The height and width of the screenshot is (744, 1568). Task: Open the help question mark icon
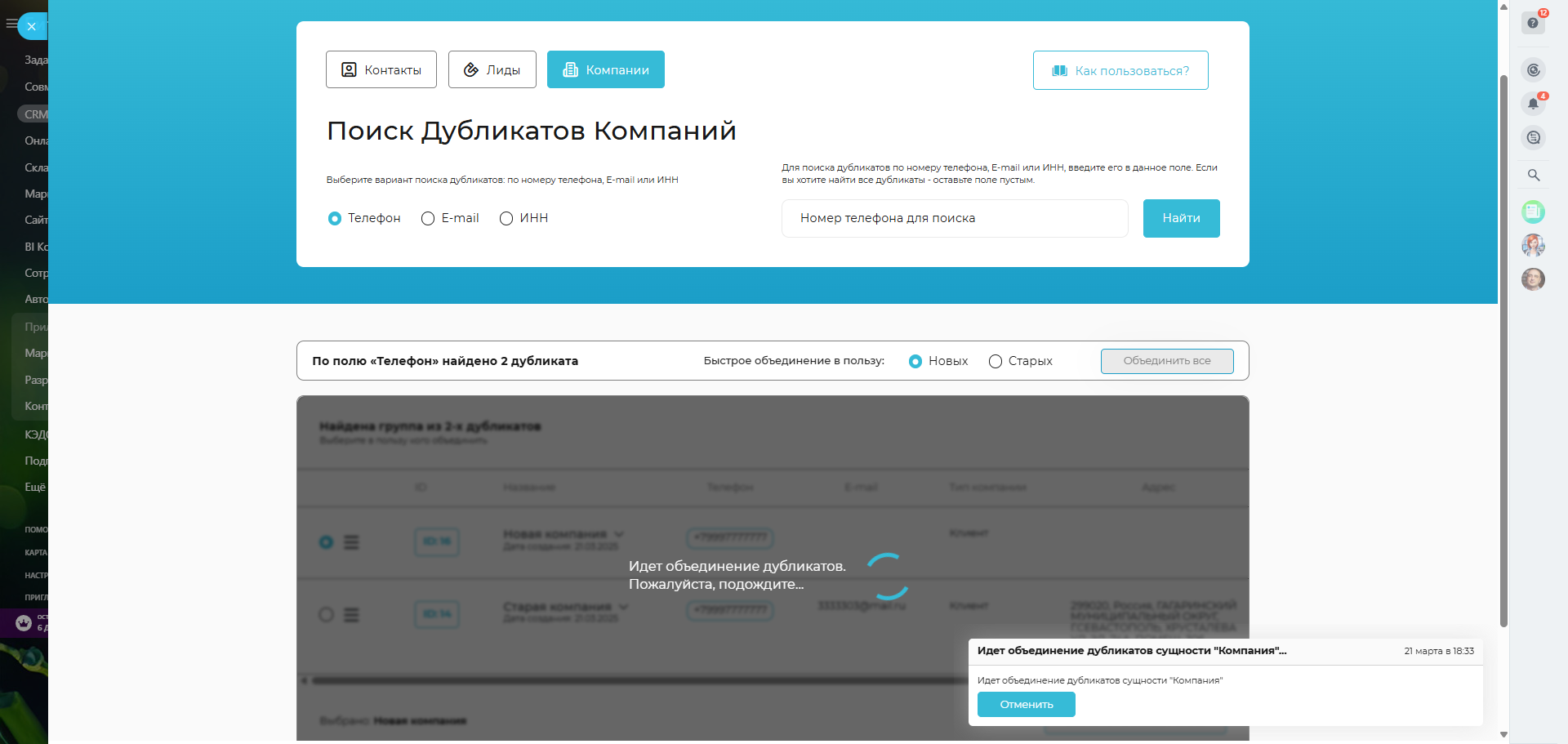(1533, 24)
